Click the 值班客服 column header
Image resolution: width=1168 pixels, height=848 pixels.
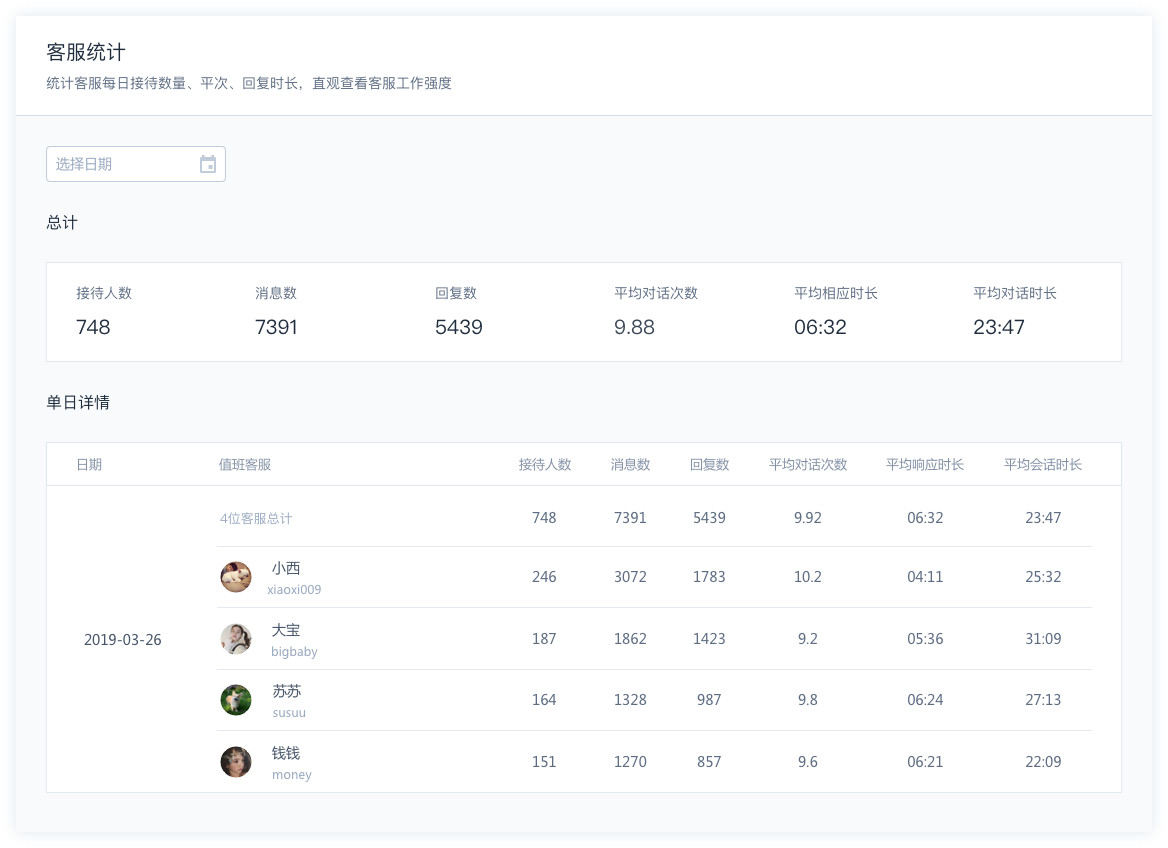click(x=245, y=465)
